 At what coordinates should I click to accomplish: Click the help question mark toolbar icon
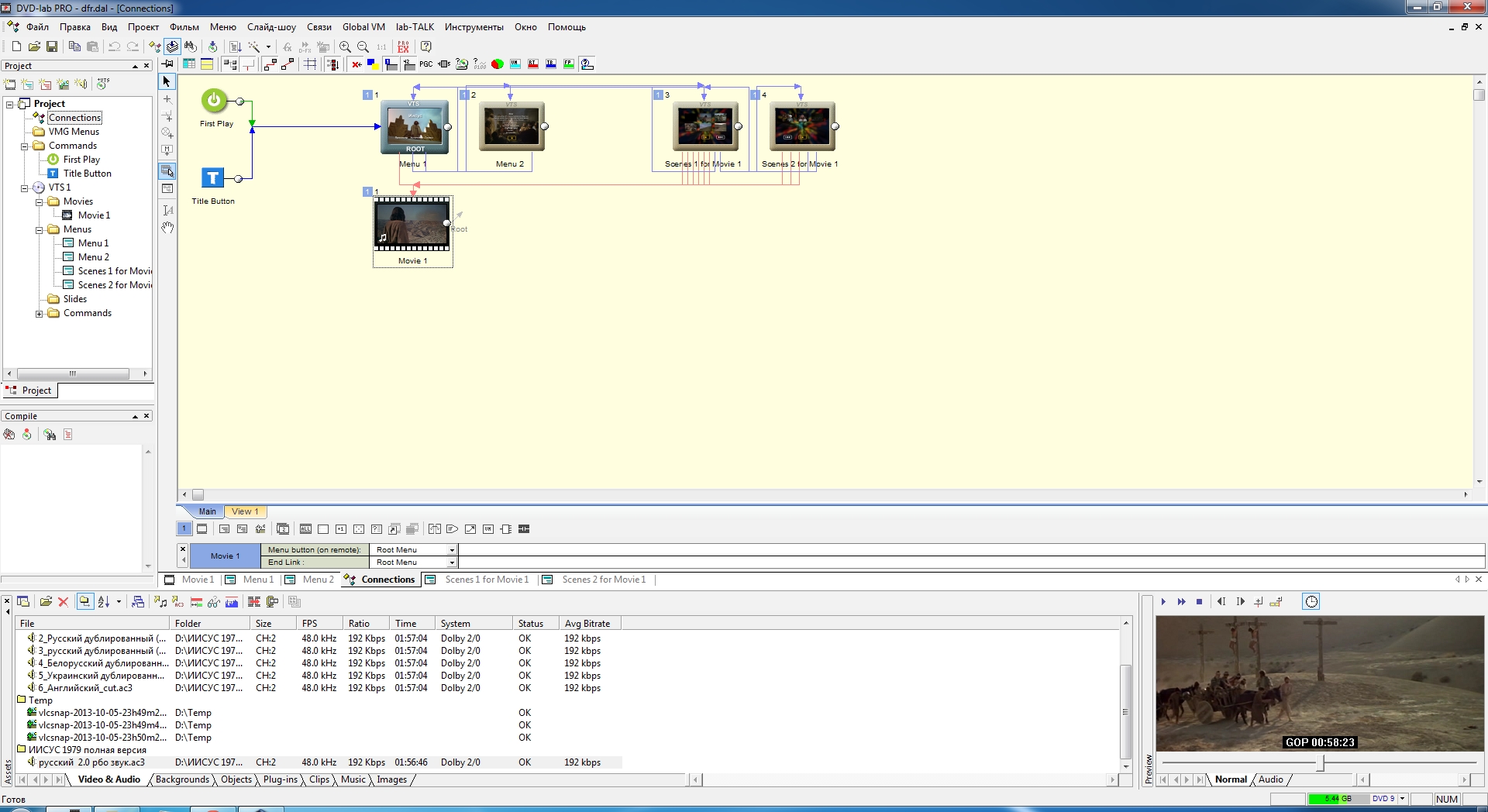click(x=426, y=46)
